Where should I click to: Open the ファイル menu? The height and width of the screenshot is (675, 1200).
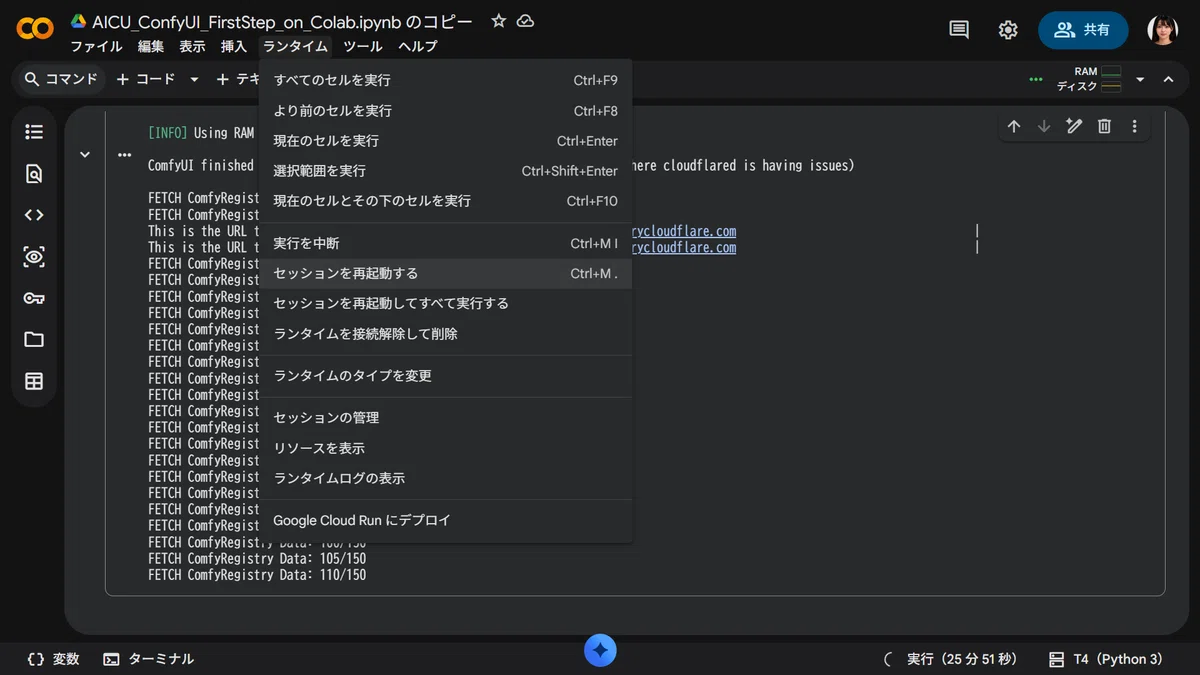pos(97,46)
